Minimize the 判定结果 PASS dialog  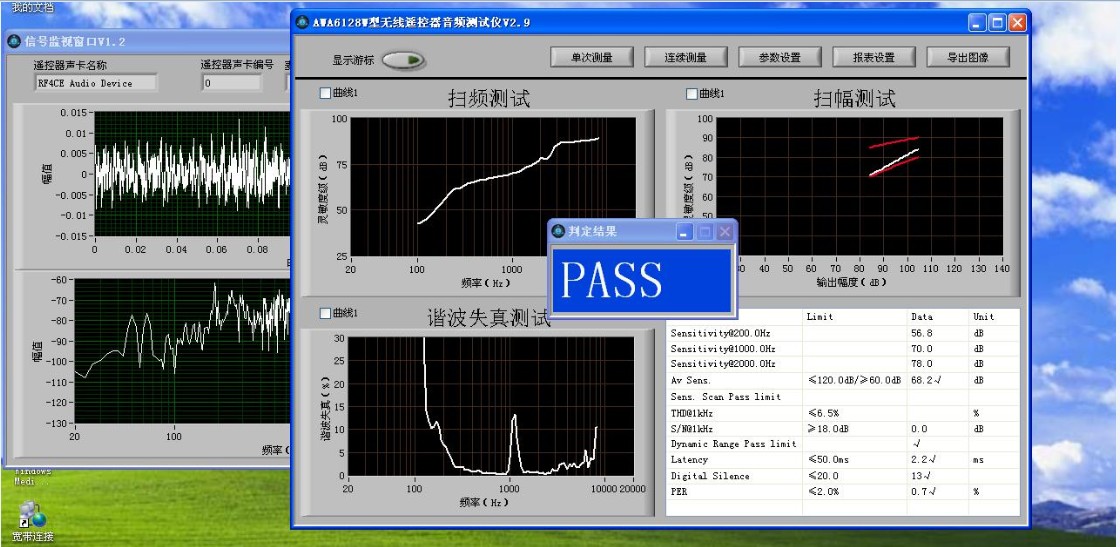pyautogui.click(x=685, y=231)
